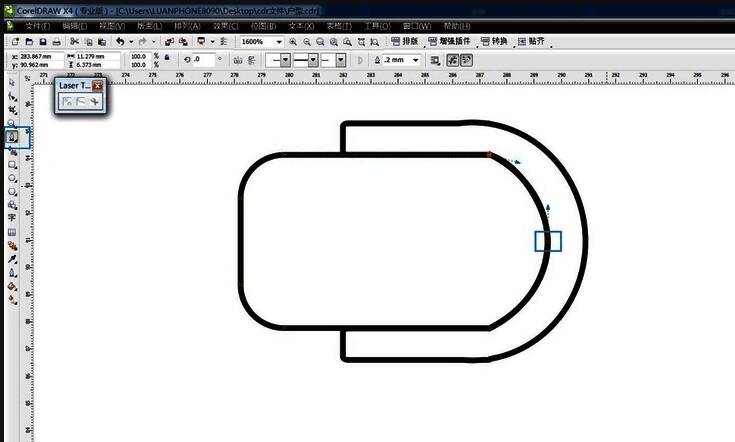The image size is (735, 442).
Task: Click the rotation angle input field
Action: pyautogui.click(x=203, y=60)
